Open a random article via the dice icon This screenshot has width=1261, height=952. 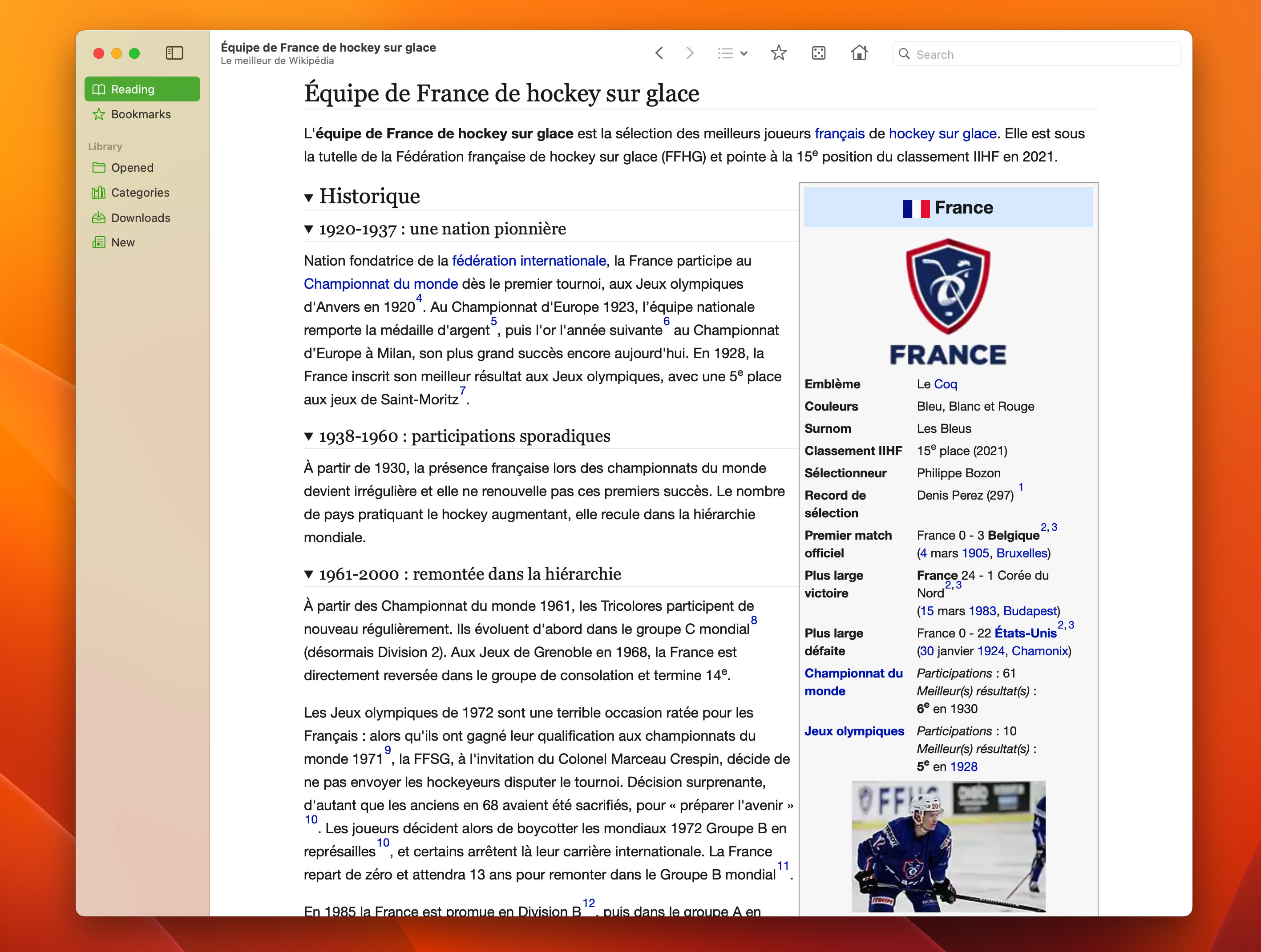819,53
